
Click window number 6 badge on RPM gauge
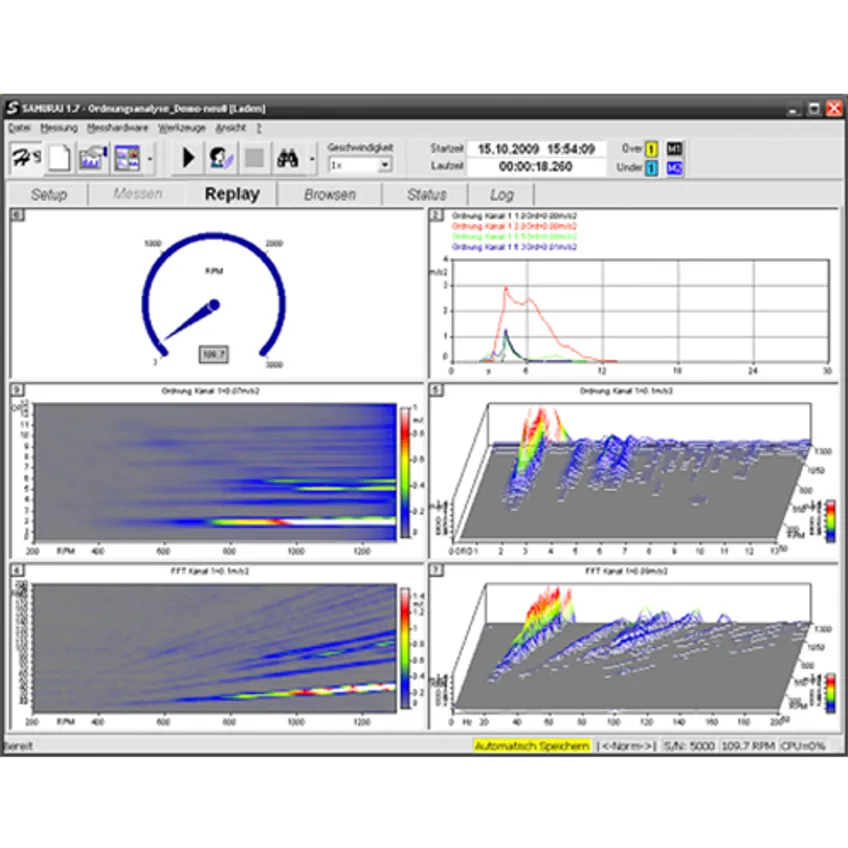17,215
